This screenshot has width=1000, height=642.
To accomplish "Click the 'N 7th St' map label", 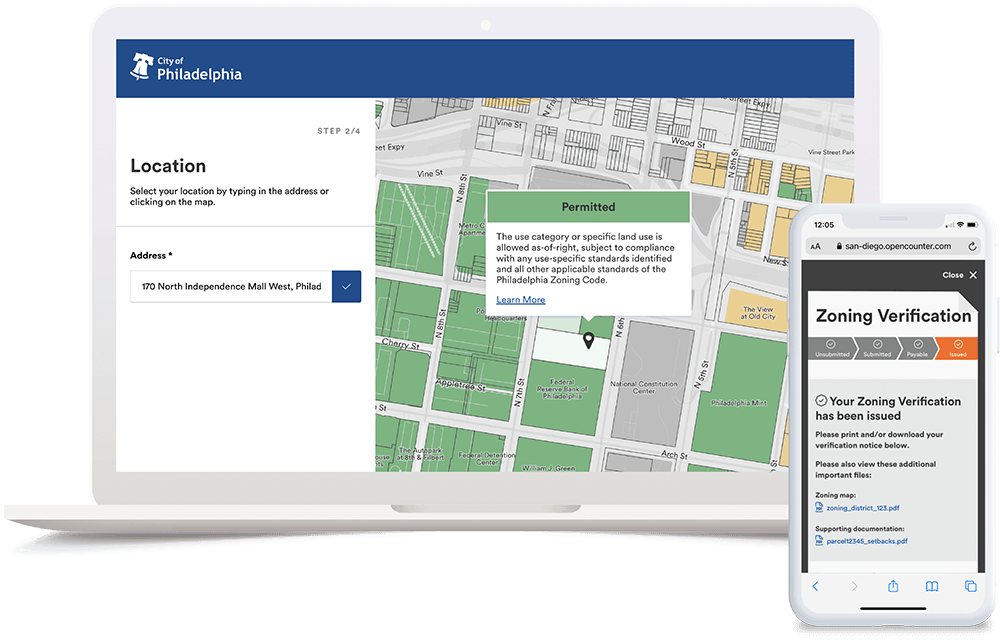I will click(518, 393).
